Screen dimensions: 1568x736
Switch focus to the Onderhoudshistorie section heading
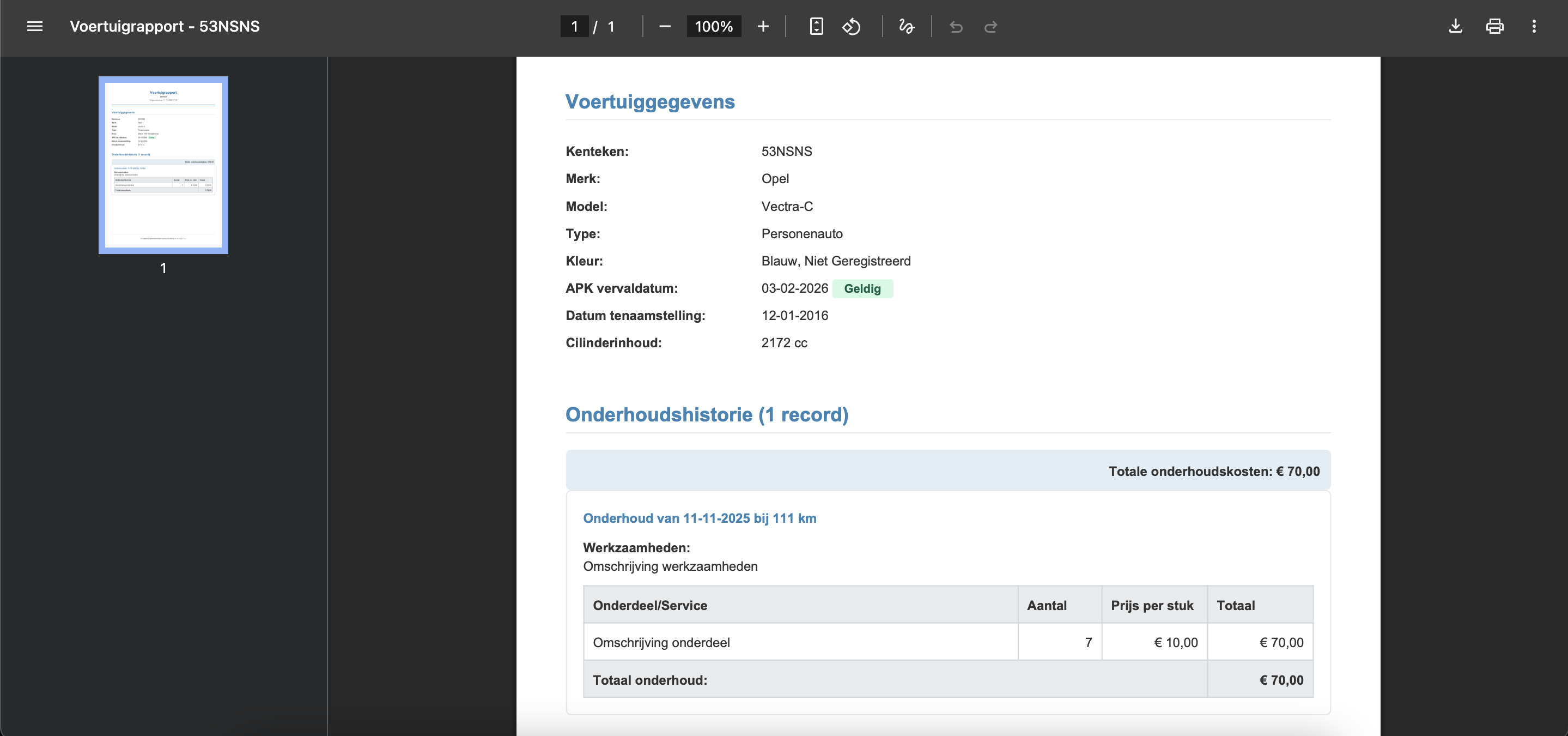[x=707, y=414]
